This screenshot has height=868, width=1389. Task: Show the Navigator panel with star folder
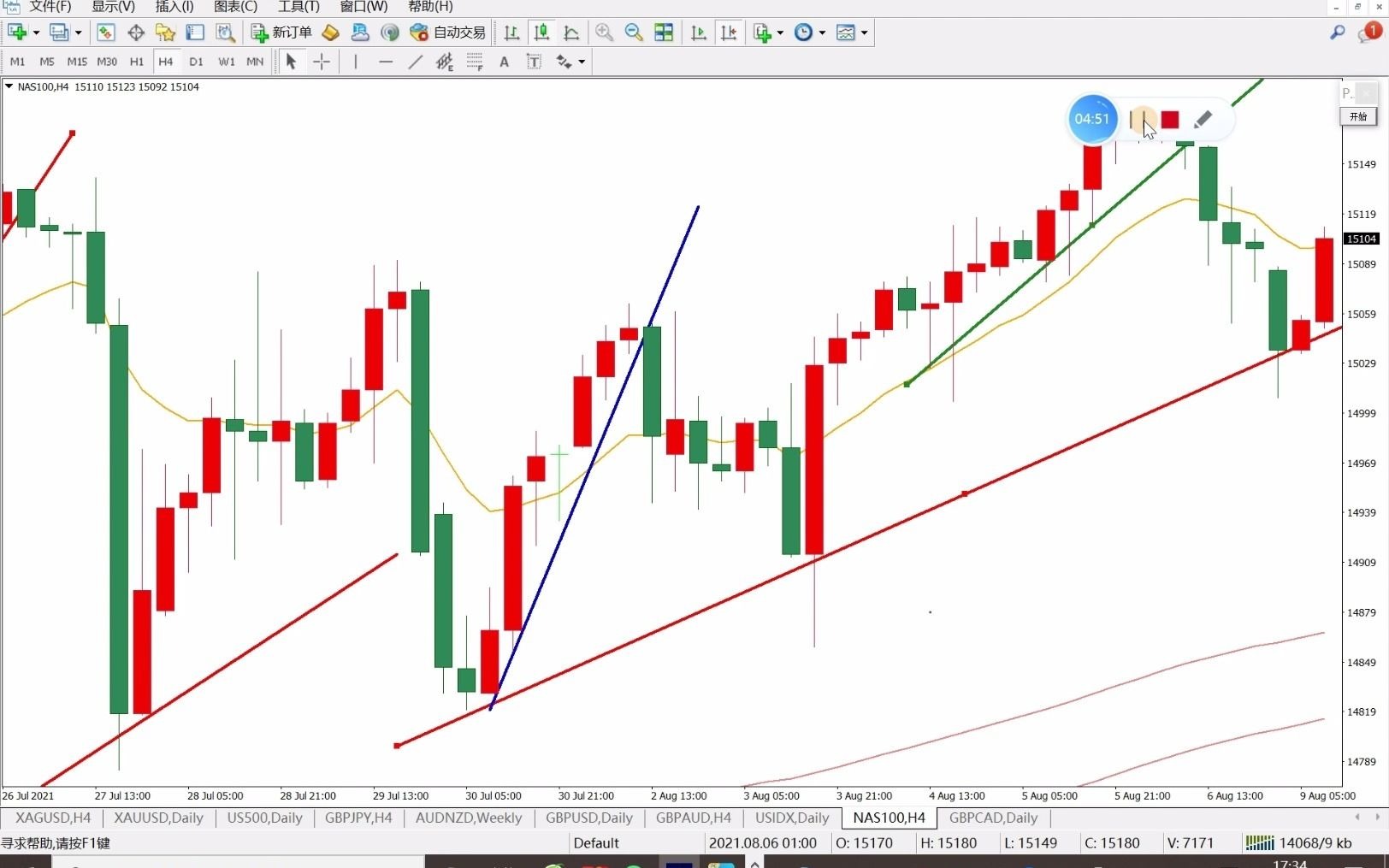165,32
